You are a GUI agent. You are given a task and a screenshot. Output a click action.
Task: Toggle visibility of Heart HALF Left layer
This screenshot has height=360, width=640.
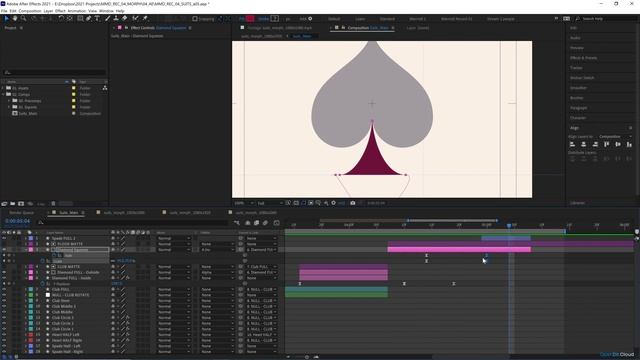(x=4, y=335)
